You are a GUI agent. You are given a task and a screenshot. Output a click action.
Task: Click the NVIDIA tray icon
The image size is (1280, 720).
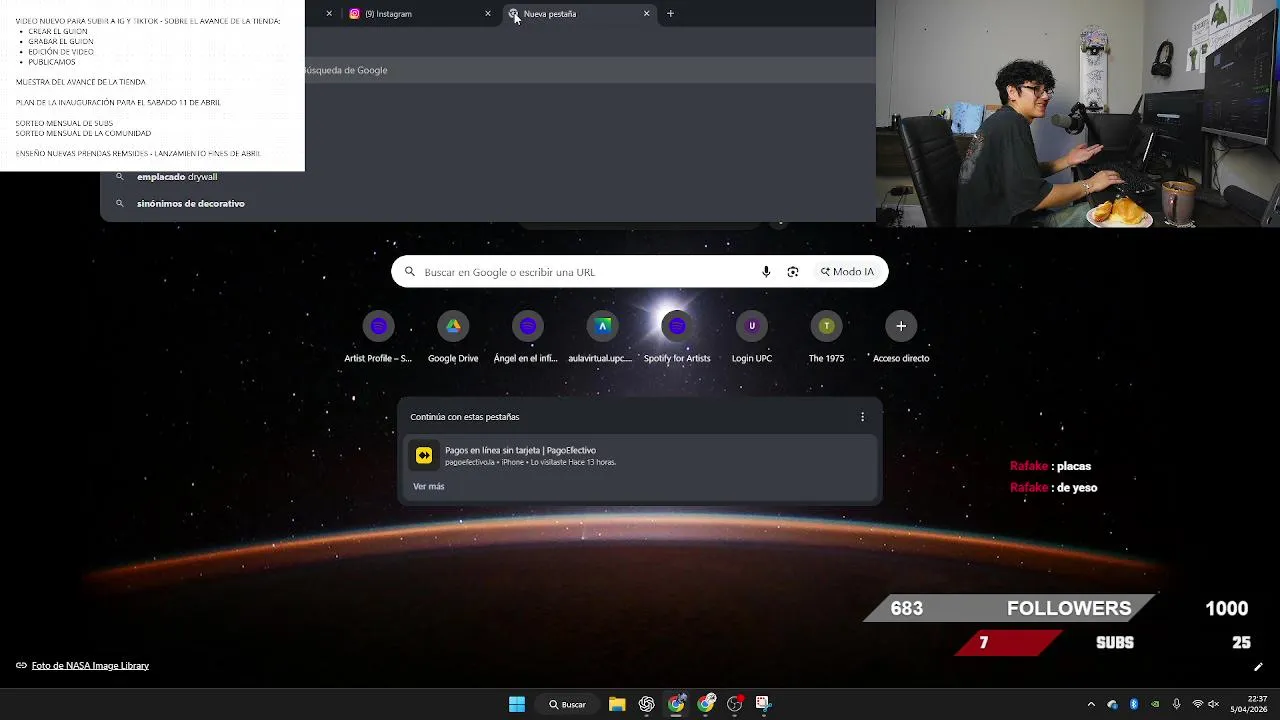pyautogui.click(x=1155, y=704)
